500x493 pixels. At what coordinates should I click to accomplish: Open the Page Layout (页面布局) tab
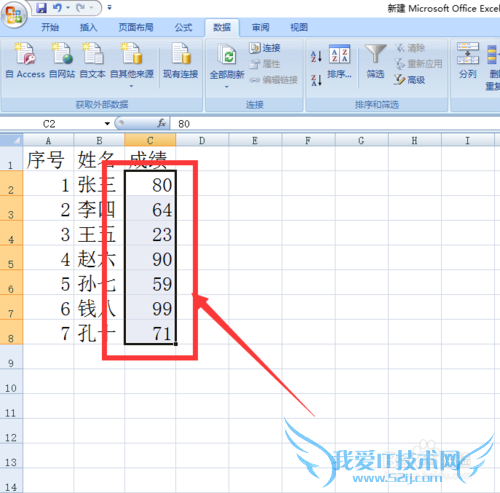(x=136, y=27)
